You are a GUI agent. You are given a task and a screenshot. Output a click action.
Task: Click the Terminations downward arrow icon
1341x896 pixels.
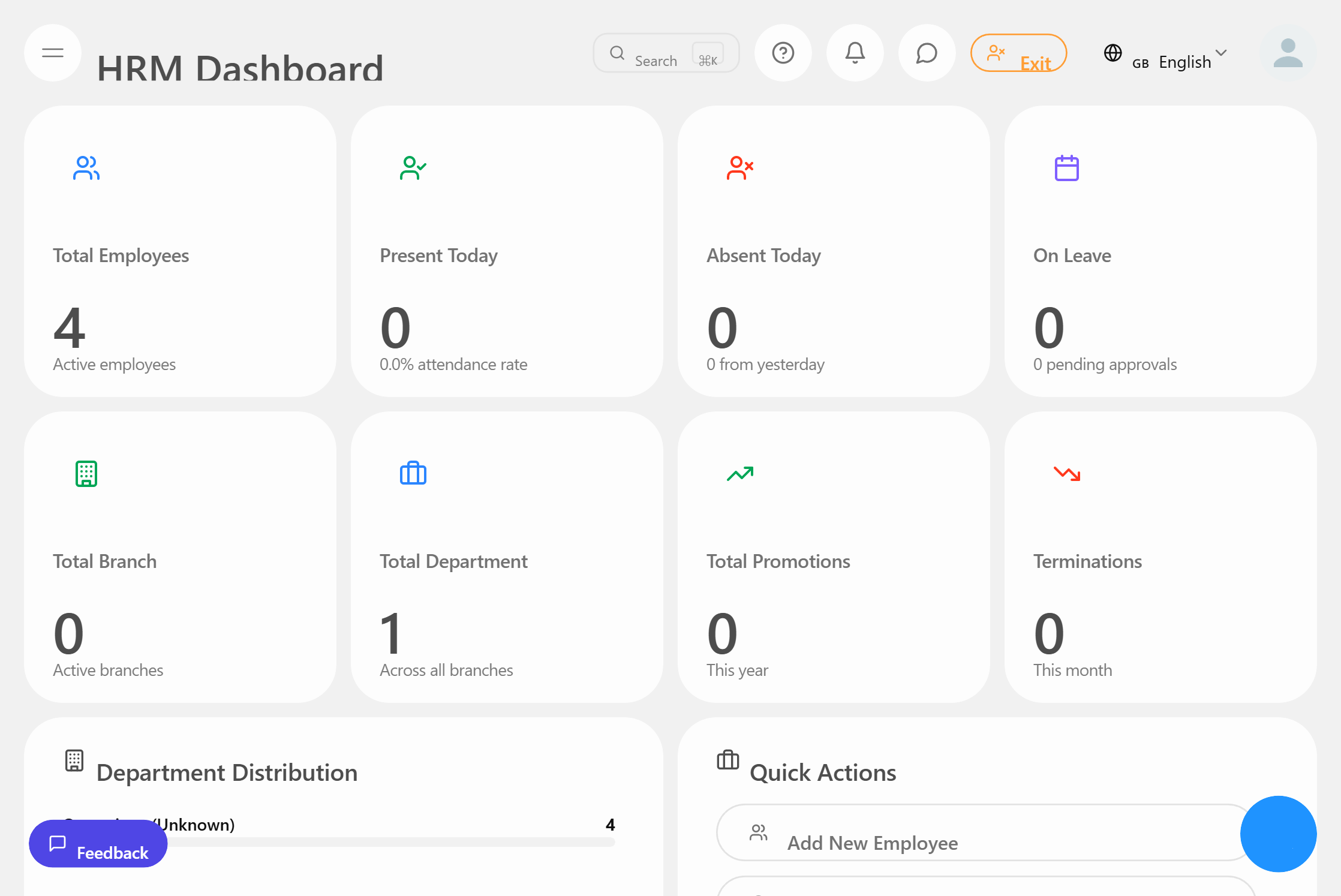coord(1067,473)
